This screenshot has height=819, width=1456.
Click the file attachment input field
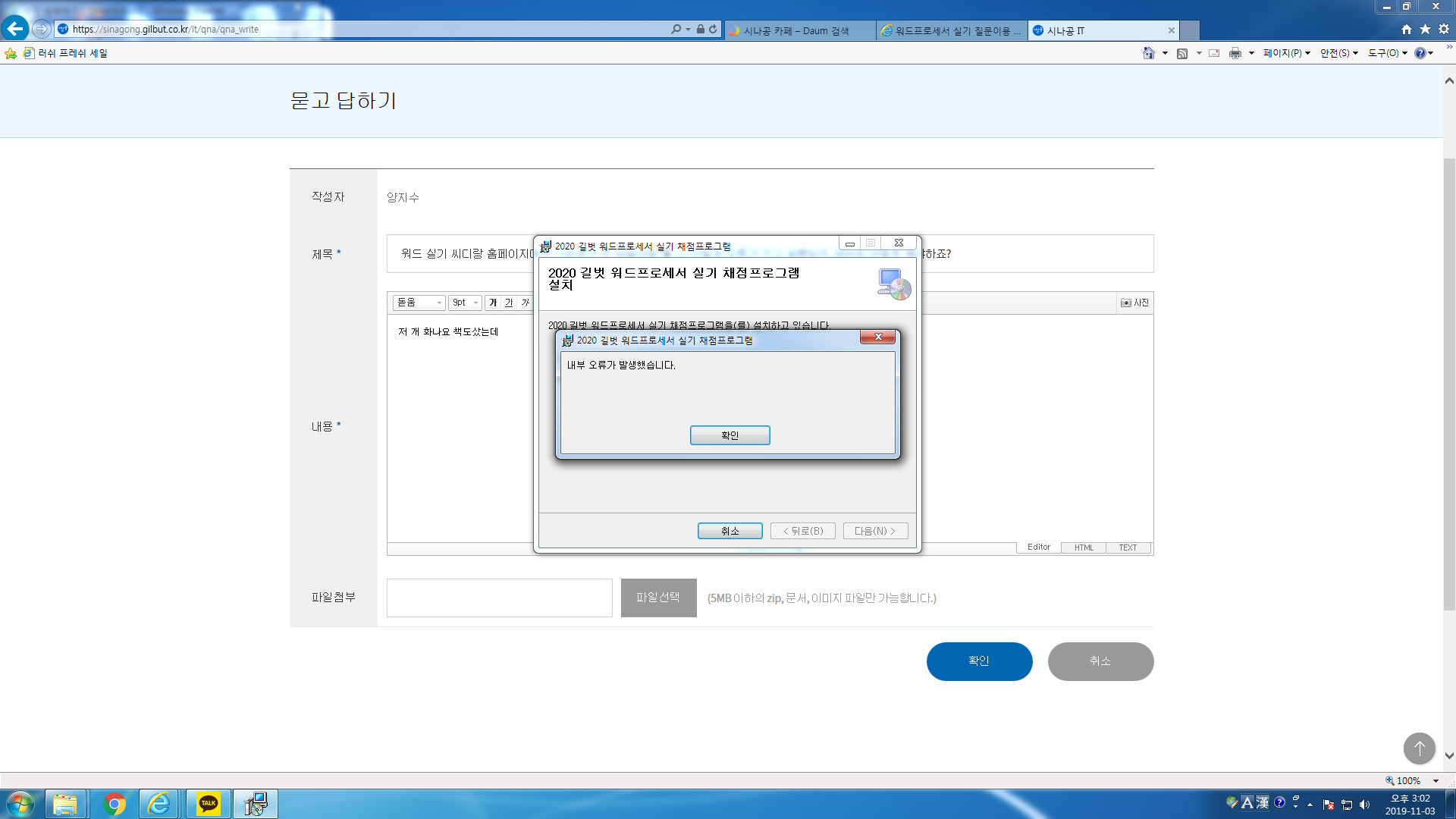point(499,598)
